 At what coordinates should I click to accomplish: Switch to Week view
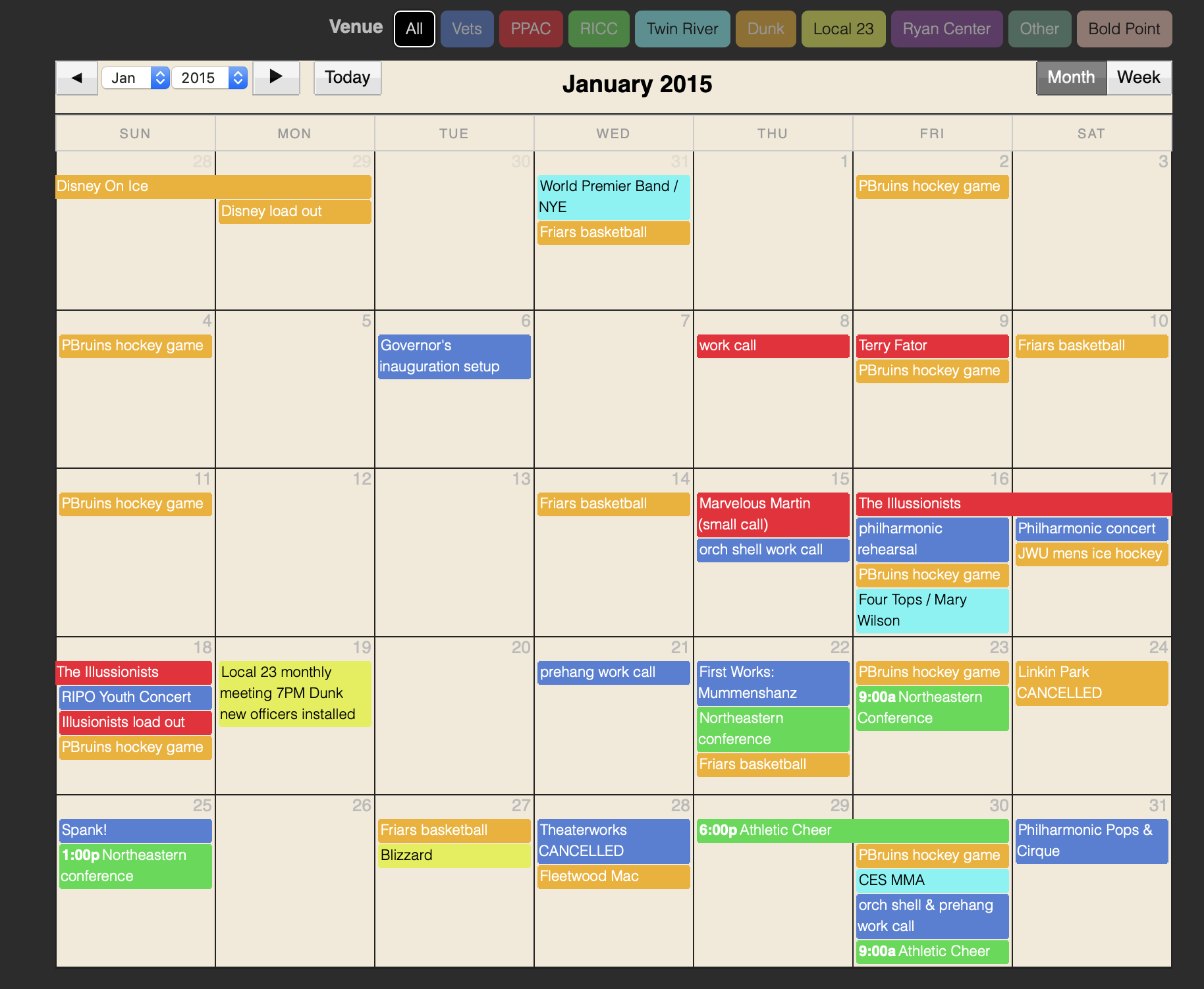[1138, 78]
